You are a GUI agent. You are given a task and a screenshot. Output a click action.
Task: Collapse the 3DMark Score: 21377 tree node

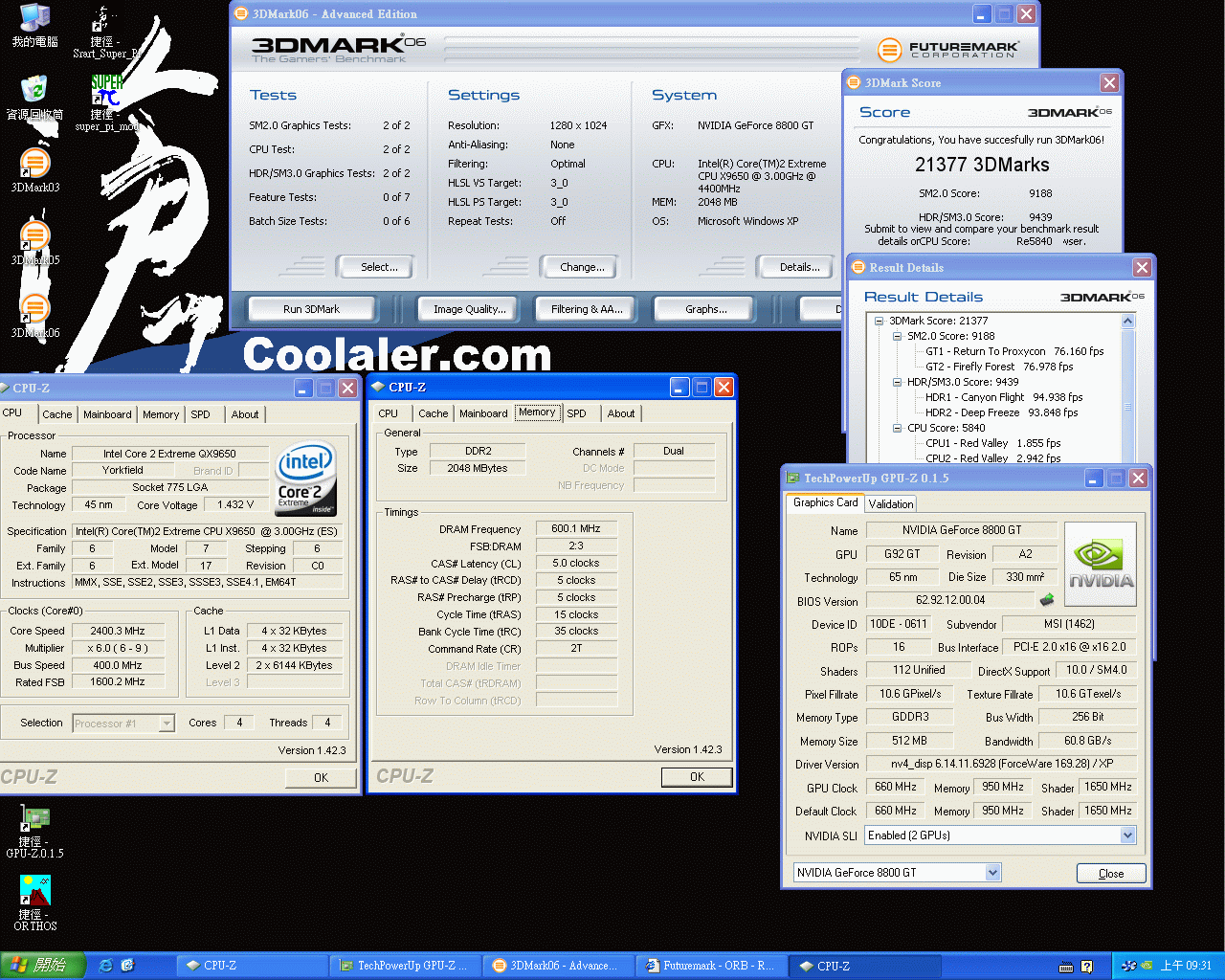(x=879, y=321)
